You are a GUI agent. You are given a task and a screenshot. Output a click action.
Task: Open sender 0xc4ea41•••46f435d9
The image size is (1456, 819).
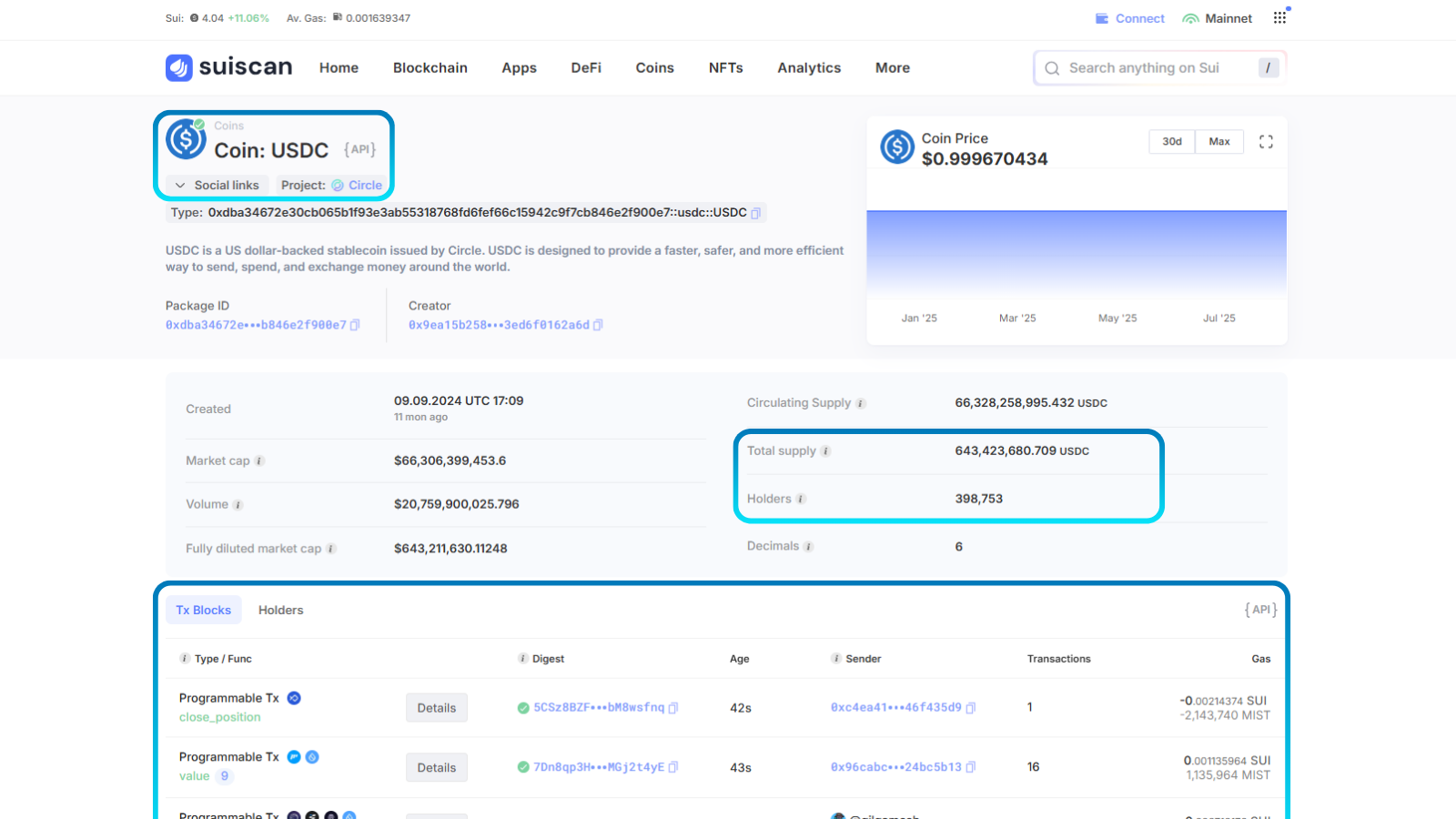[x=896, y=708]
